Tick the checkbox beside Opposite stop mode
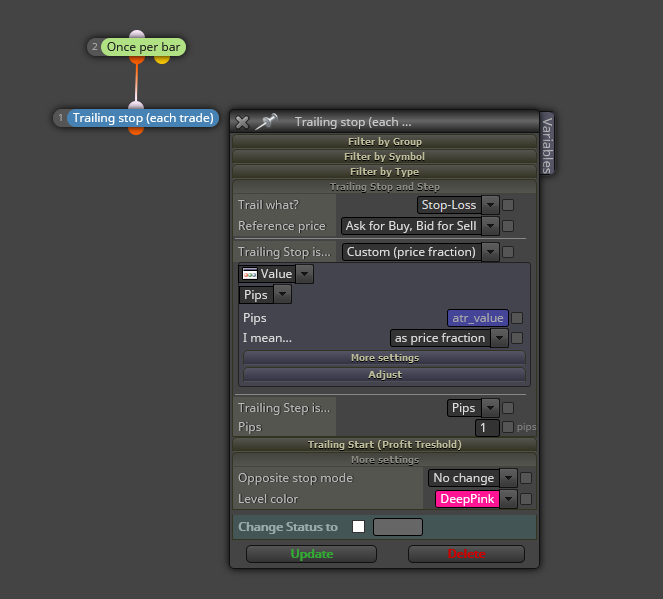Viewport: 663px width, 599px height. (x=526, y=478)
